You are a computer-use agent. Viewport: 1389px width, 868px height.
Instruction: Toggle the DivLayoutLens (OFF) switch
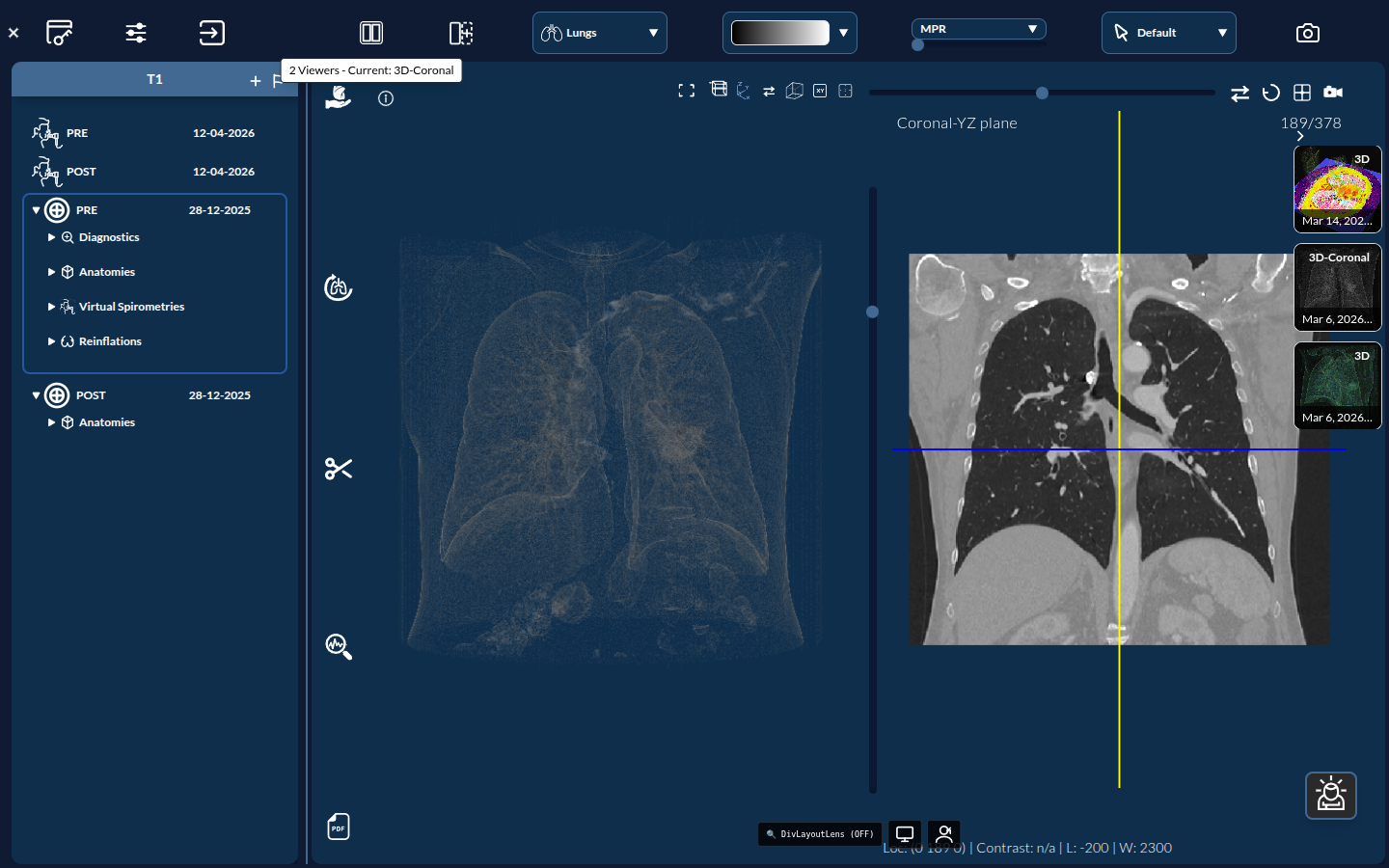tap(820, 833)
